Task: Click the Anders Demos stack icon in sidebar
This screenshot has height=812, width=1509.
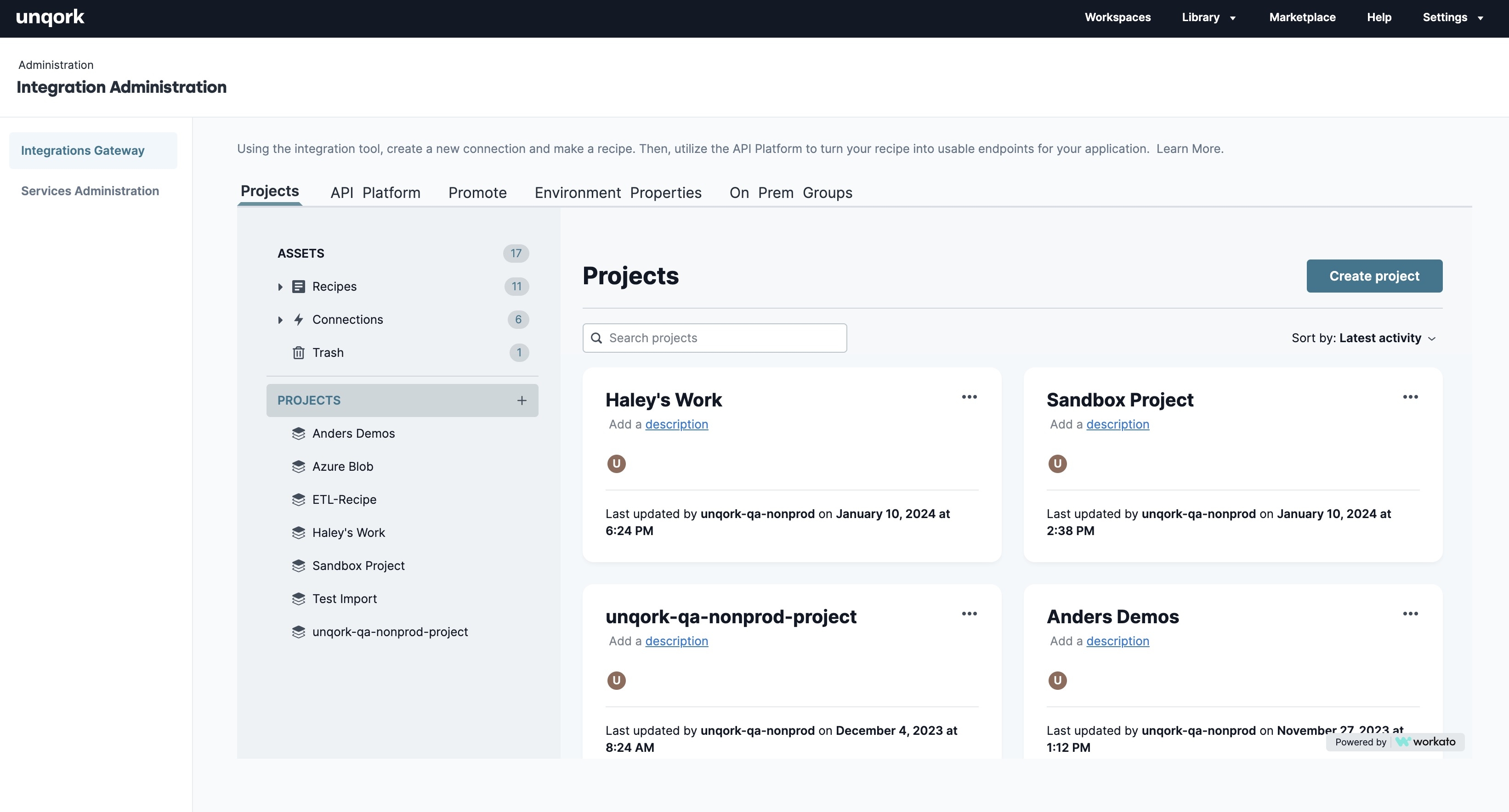Action: coord(299,433)
